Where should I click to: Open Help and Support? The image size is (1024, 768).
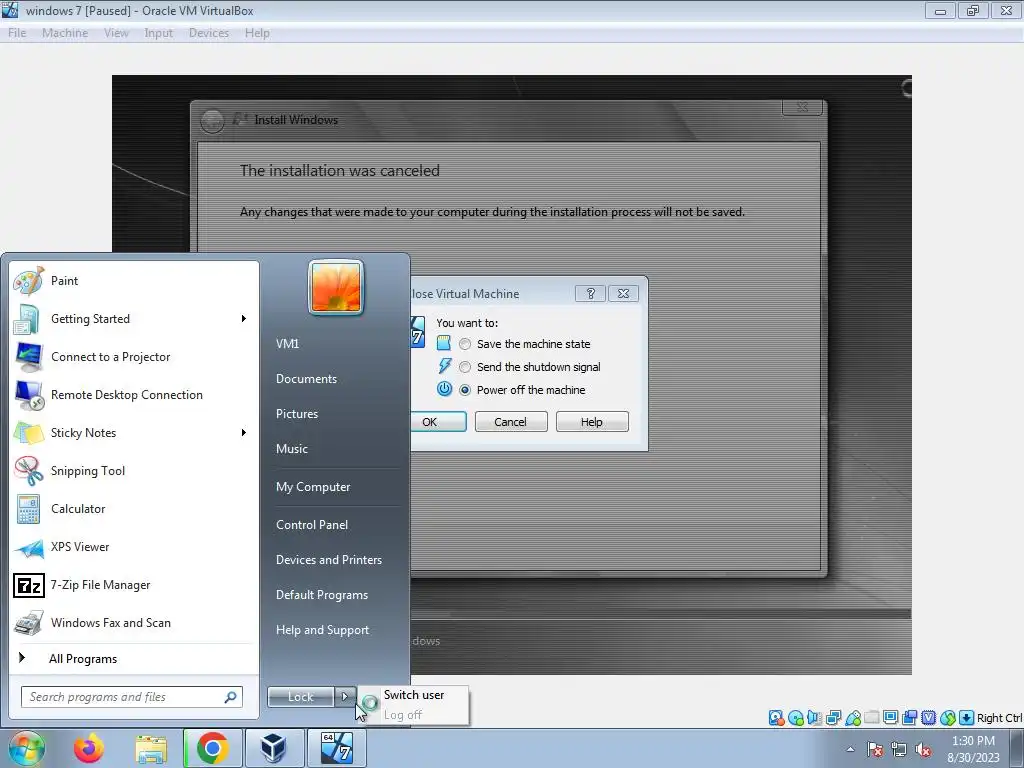[323, 630]
